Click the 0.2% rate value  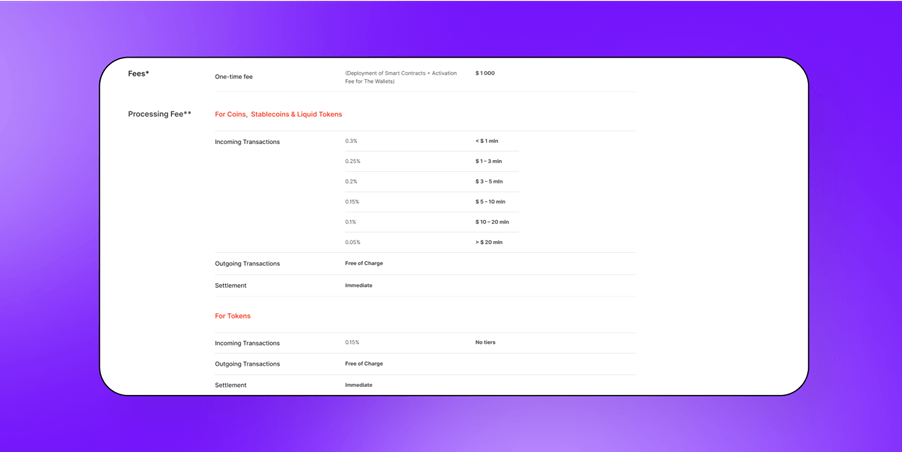coord(351,182)
